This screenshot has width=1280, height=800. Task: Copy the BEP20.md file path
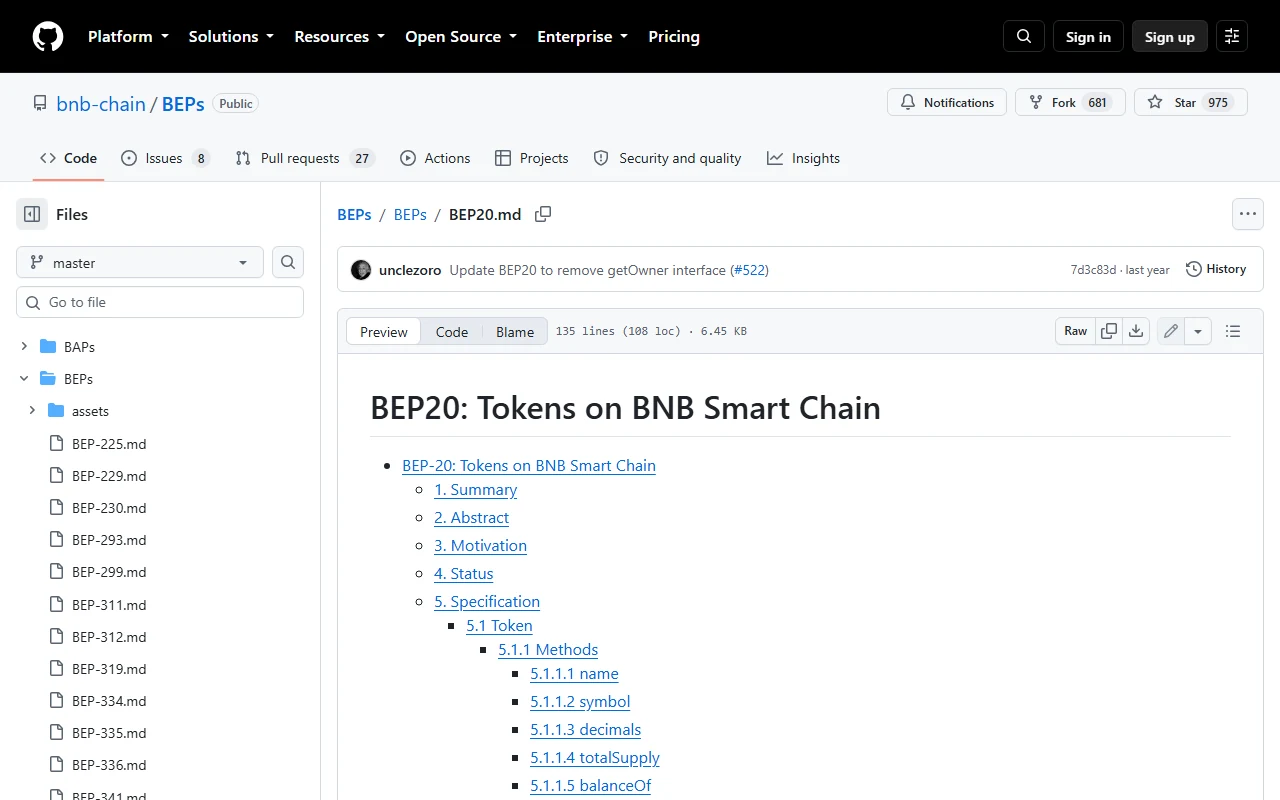coord(543,214)
